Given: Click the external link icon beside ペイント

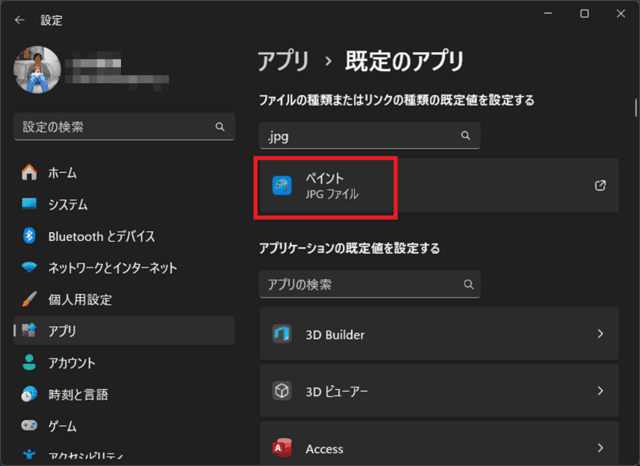Looking at the screenshot, I should coord(600,185).
